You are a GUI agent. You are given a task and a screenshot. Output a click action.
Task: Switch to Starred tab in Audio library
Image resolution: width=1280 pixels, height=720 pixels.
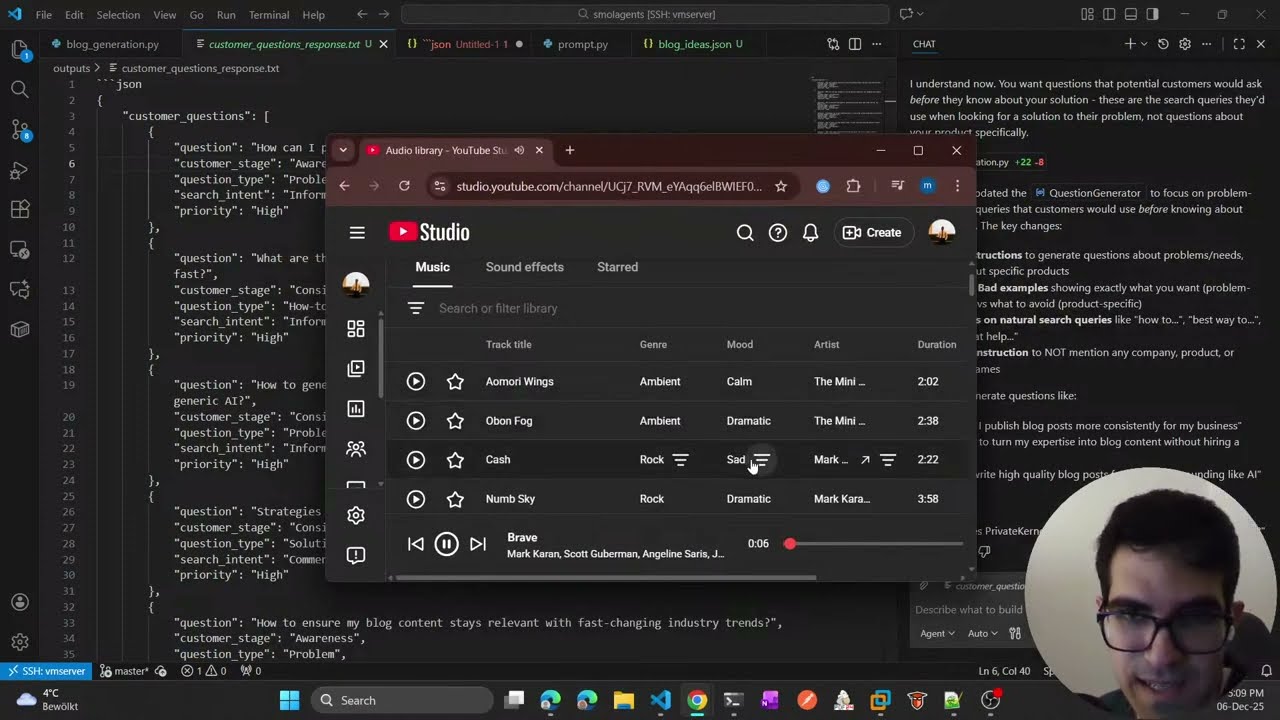tap(617, 267)
